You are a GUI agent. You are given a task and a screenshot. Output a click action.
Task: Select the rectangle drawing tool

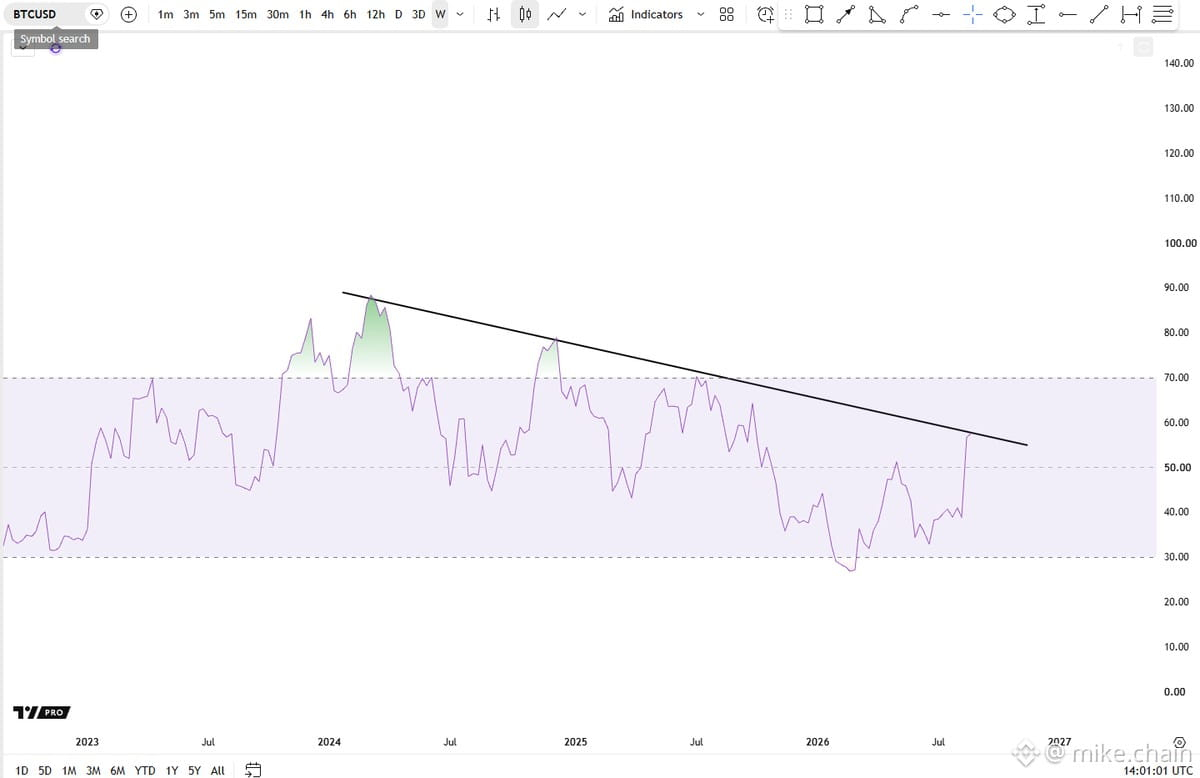tap(814, 15)
